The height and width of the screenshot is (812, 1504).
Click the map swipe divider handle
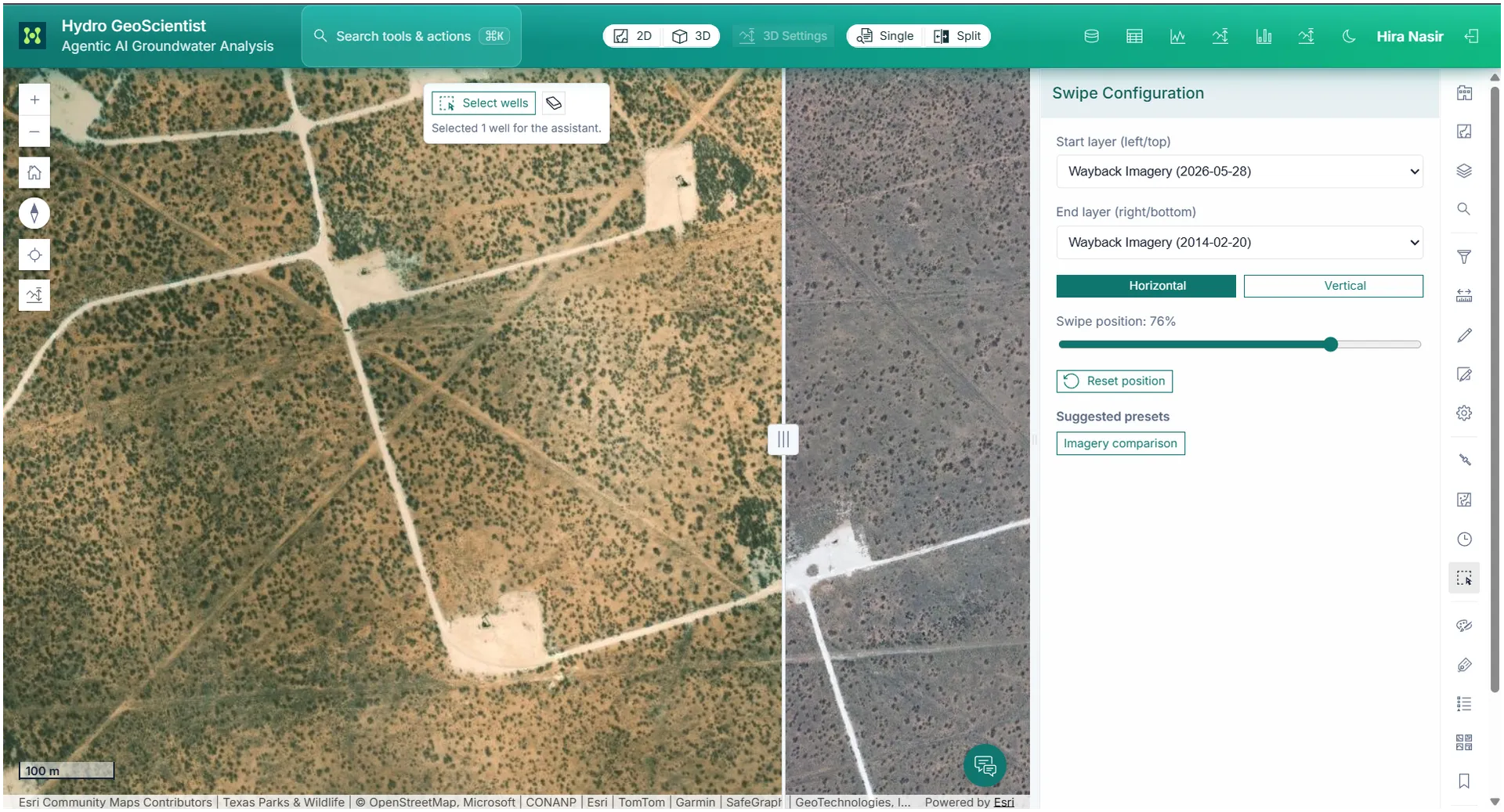click(783, 439)
